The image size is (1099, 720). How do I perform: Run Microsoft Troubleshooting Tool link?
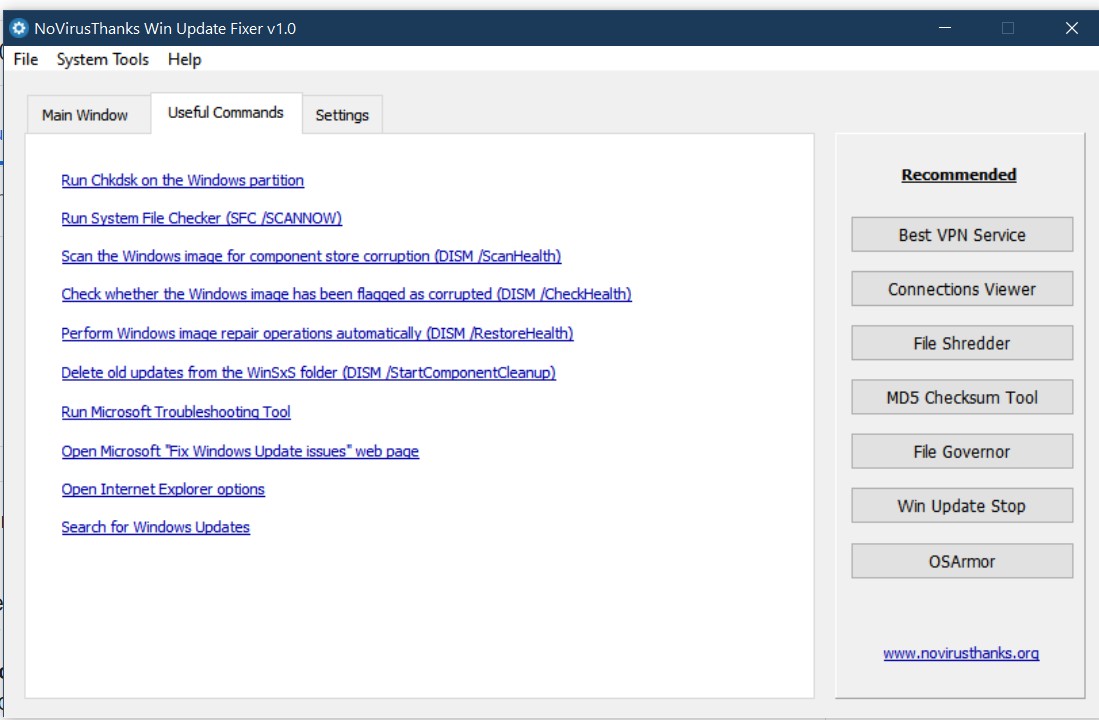click(176, 412)
